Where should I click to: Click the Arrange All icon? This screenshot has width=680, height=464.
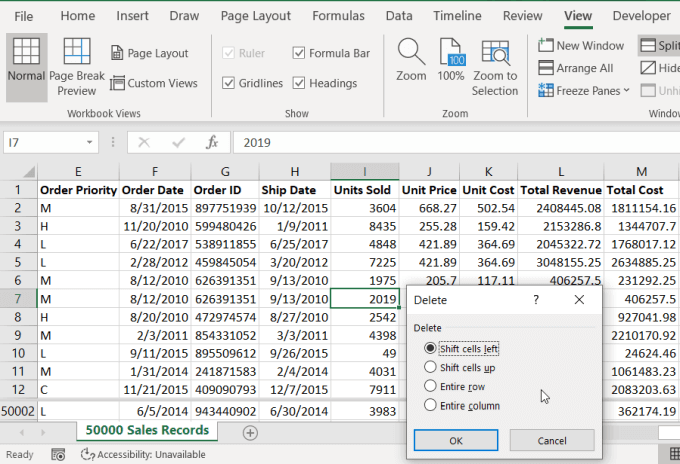click(576, 68)
